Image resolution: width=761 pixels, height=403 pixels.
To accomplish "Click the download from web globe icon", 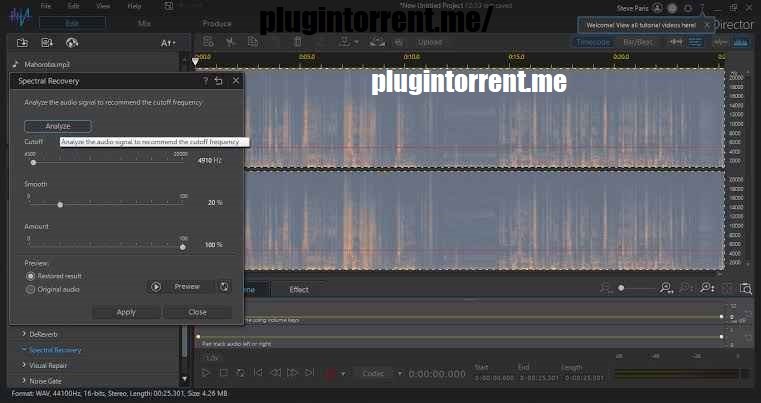I will pos(72,43).
